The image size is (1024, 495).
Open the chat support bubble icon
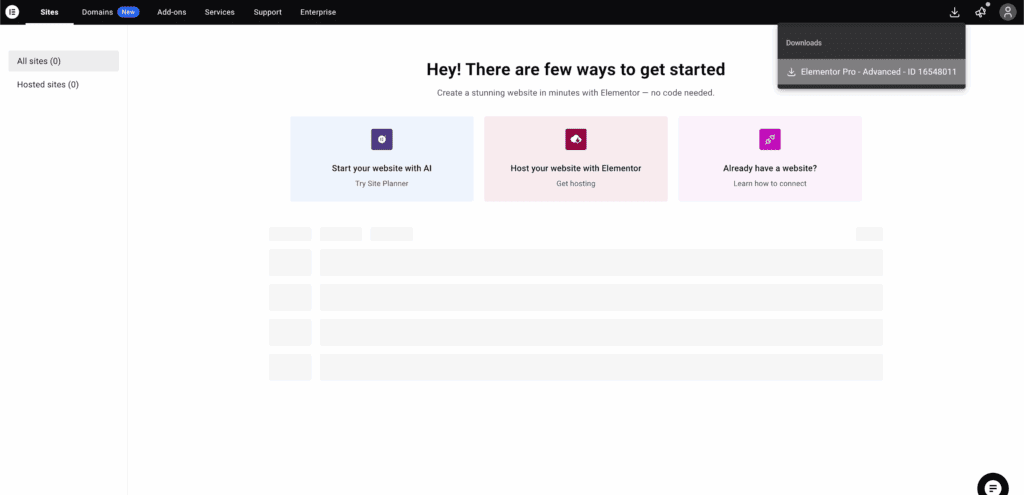[993, 485]
